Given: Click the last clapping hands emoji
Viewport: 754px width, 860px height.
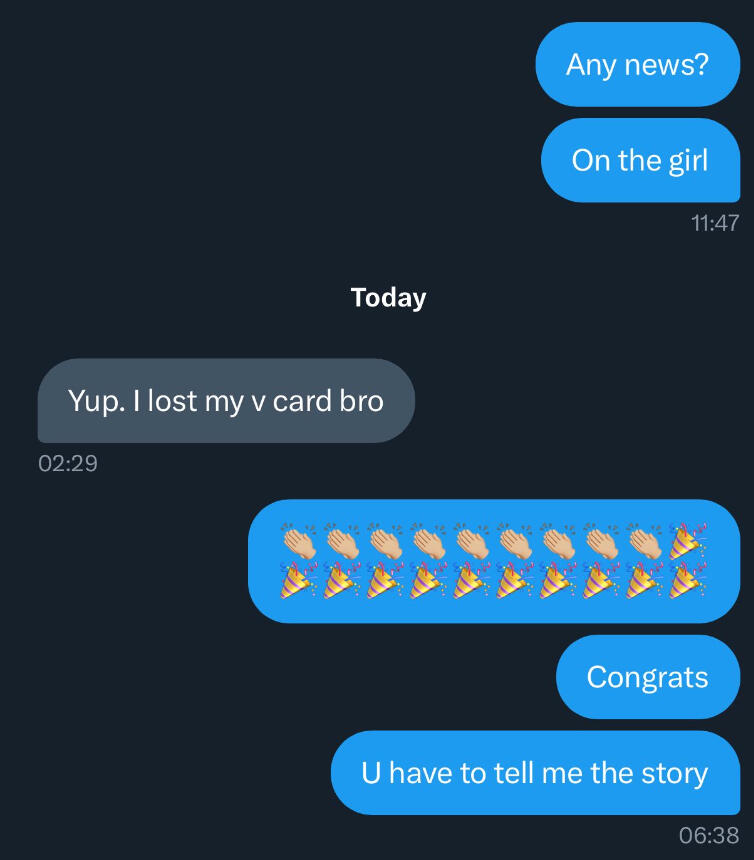Looking at the screenshot, I should [646, 541].
